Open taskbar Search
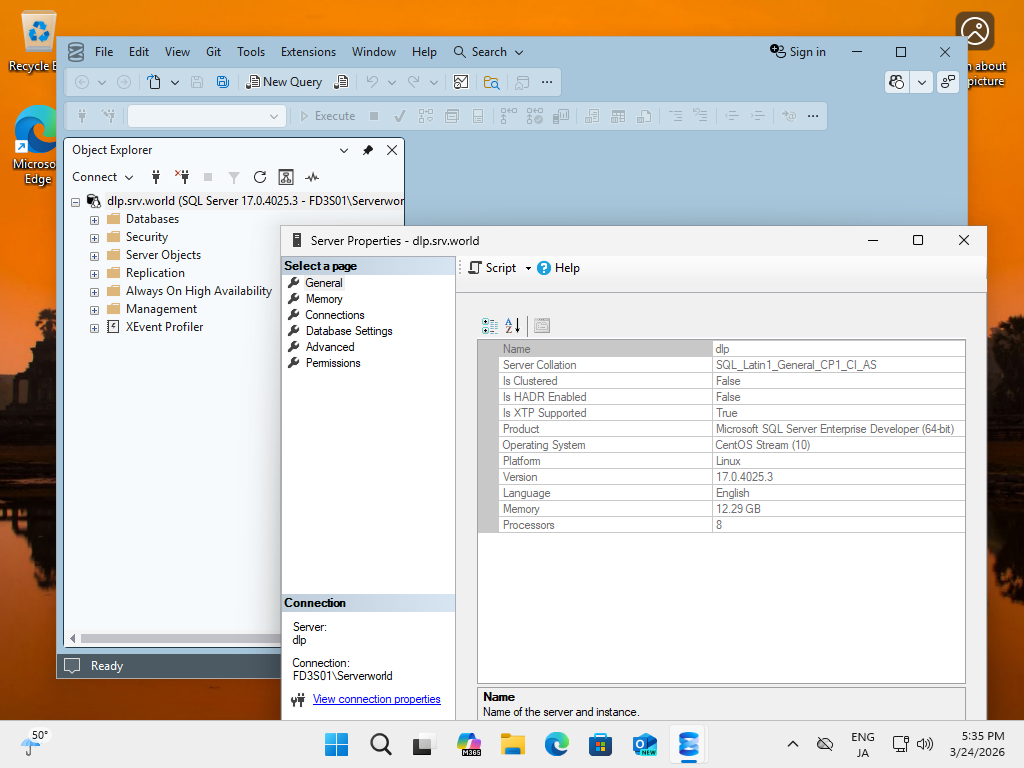This screenshot has width=1024, height=768. 380,744
